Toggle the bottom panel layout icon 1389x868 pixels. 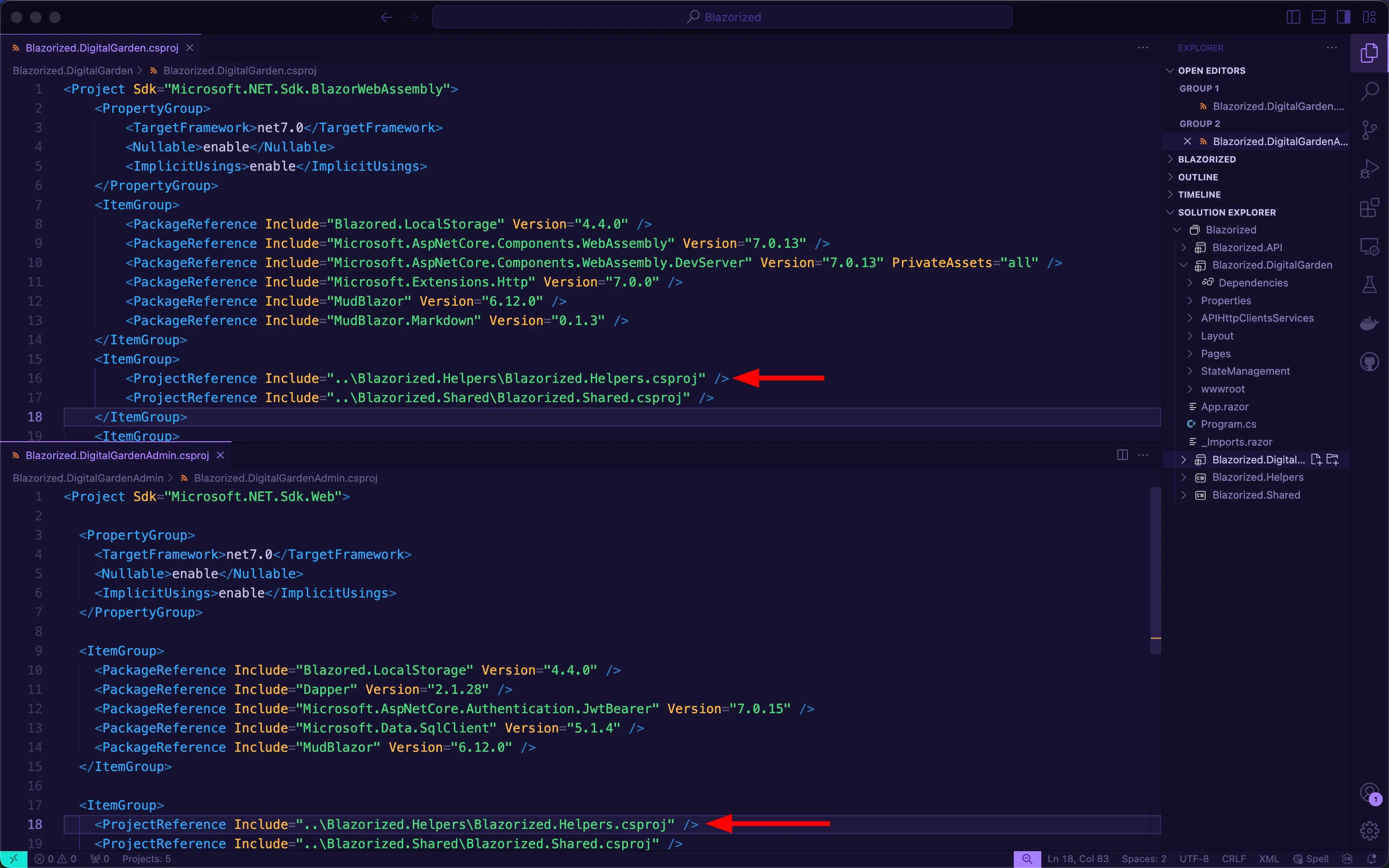(x=1319, y=17)
